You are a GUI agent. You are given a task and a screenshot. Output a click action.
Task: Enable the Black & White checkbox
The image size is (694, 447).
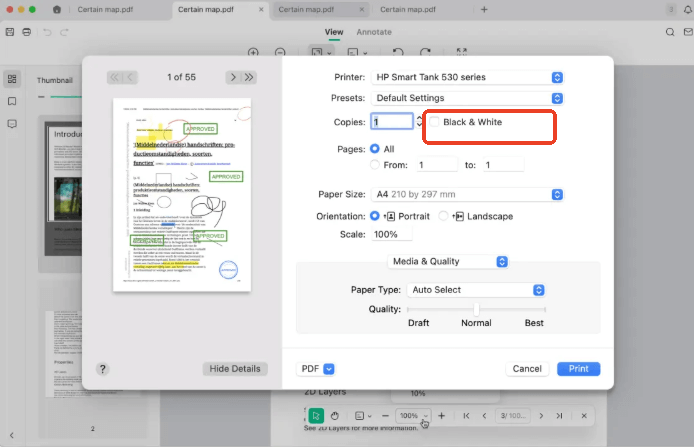coord(434,122)
